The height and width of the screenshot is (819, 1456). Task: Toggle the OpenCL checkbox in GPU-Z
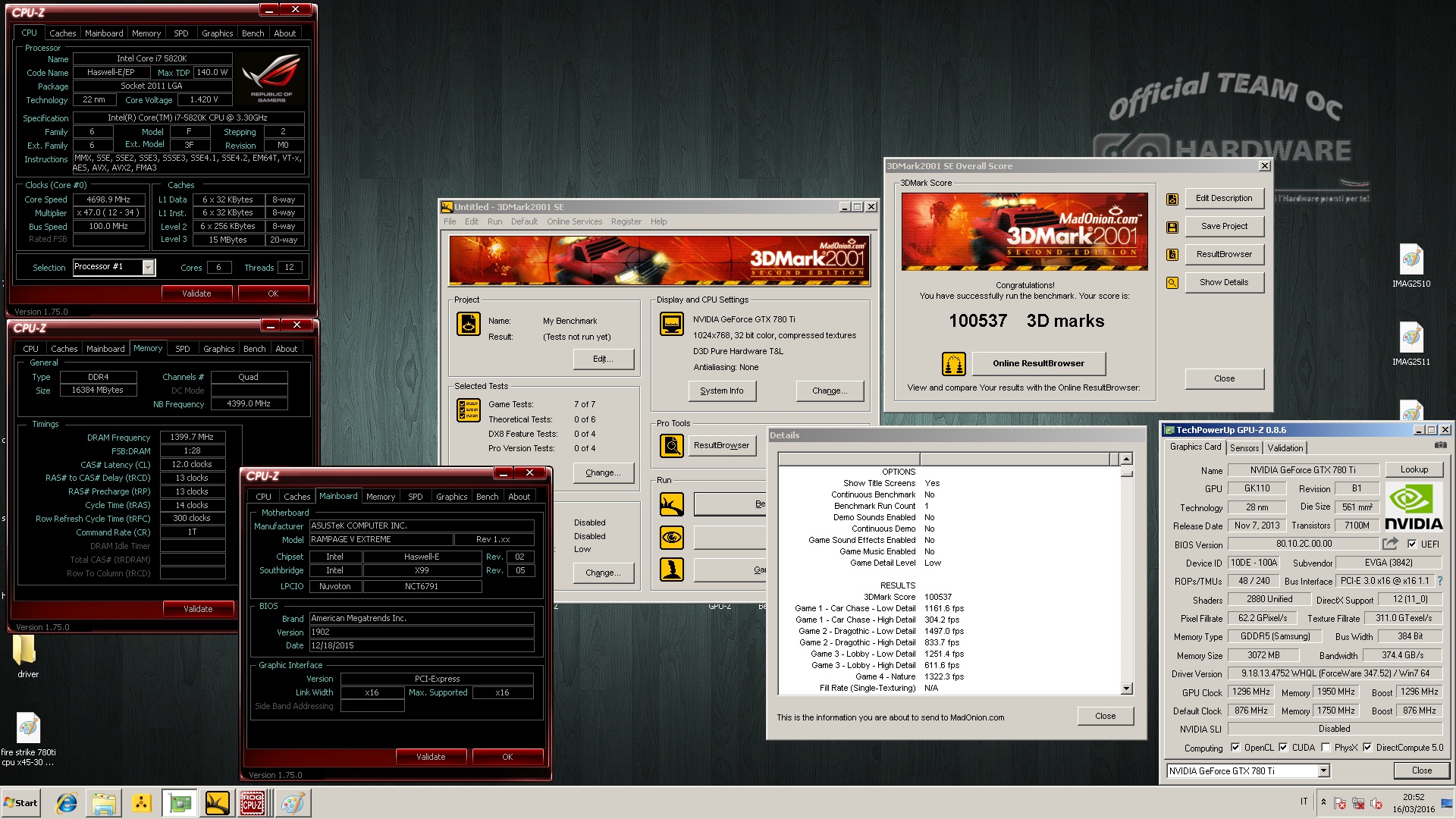point(1235,747)
